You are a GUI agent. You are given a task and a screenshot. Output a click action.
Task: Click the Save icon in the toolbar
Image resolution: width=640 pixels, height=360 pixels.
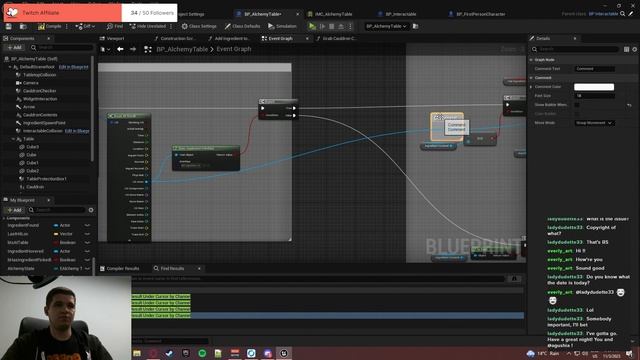pyautogui.click(x=9, y=27)
